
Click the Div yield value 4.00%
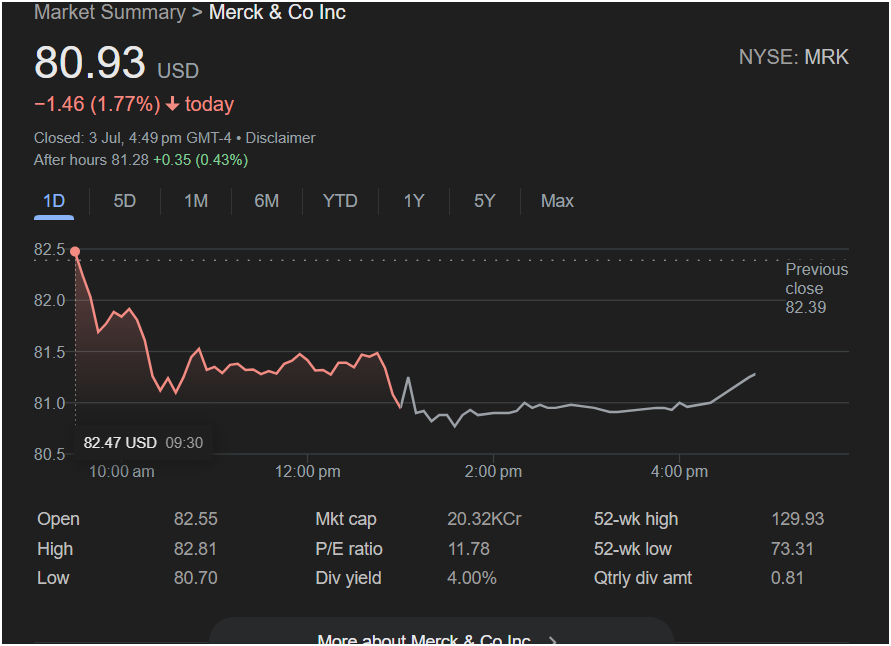coord(472,578)
